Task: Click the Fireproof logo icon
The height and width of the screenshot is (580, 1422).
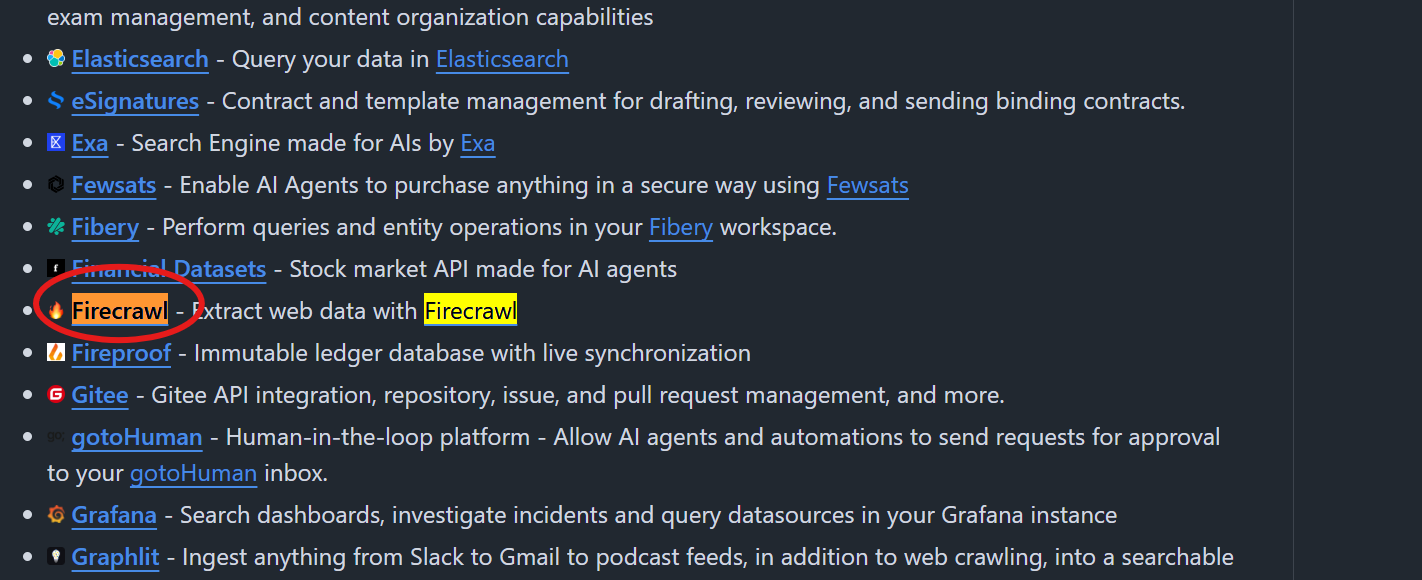Action: pos(56,352)
